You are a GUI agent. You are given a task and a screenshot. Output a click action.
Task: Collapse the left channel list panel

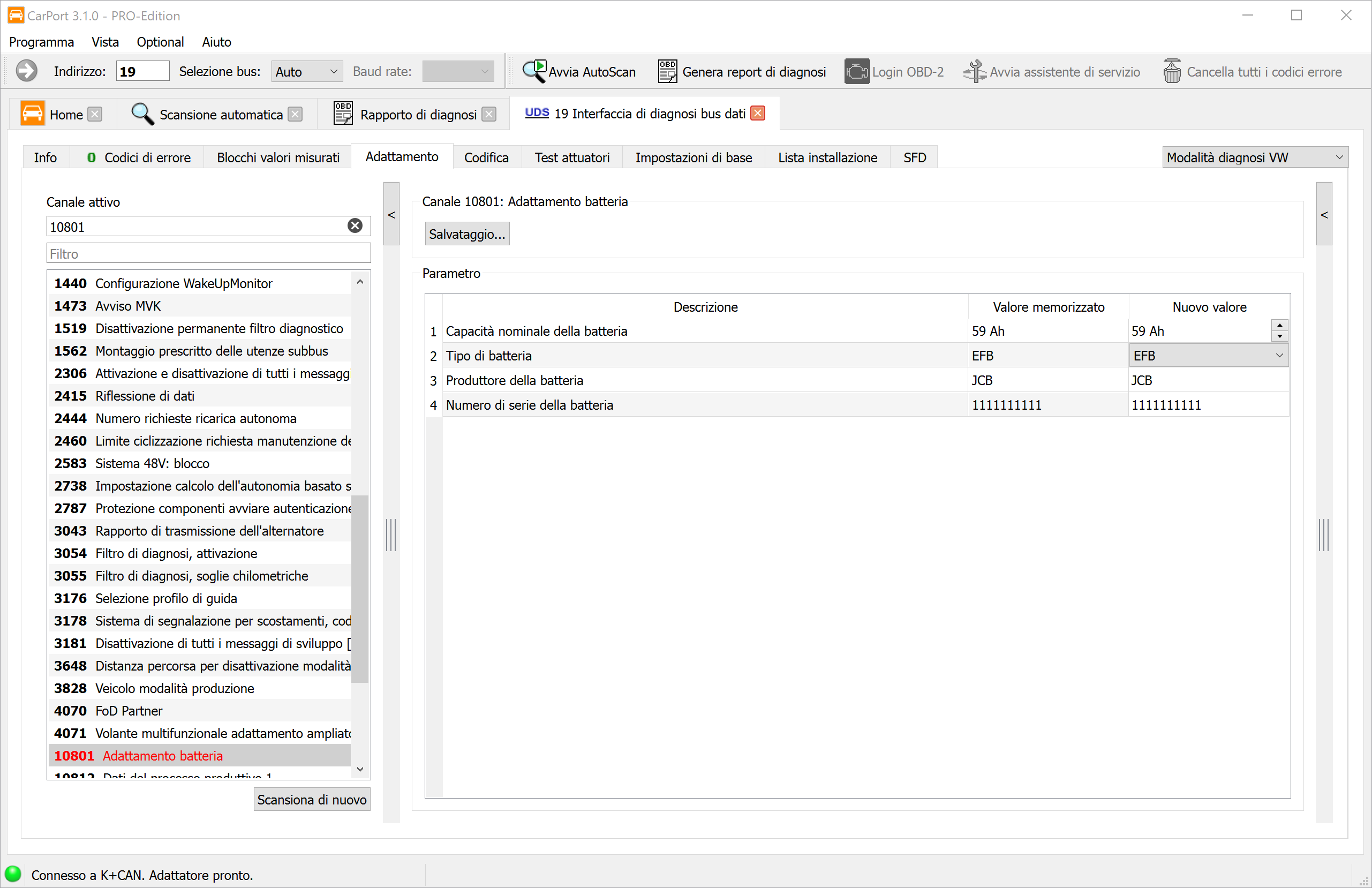click(x=391, y=215)
